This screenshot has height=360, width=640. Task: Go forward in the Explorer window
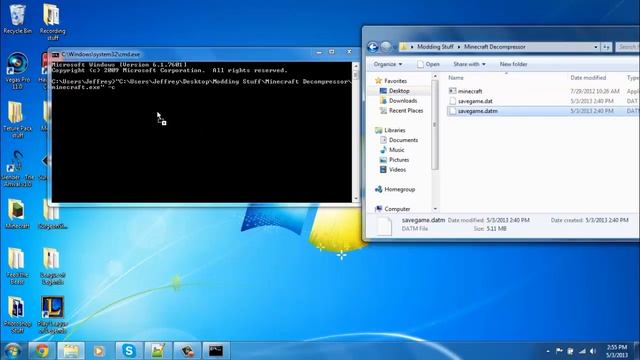[x=386, y=47]
